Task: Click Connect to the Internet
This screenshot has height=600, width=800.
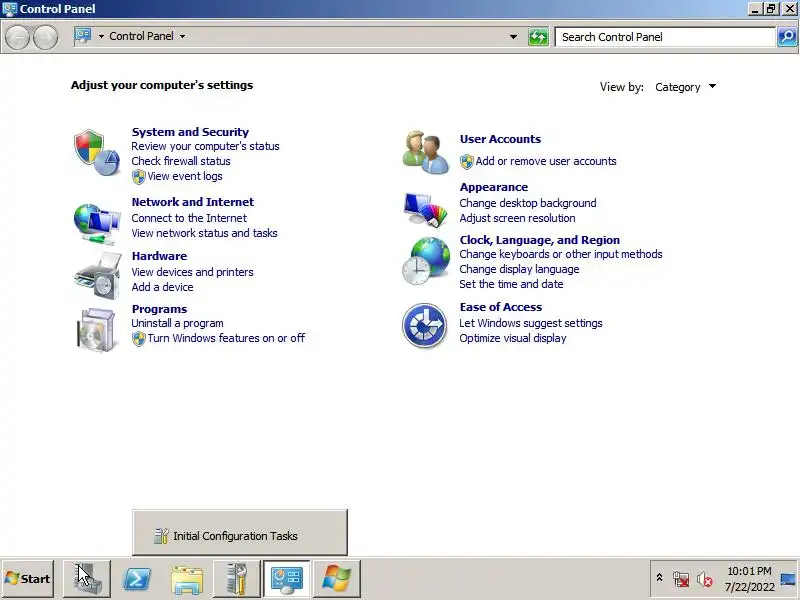Action: pyautogui.click(x=189, y=218)
